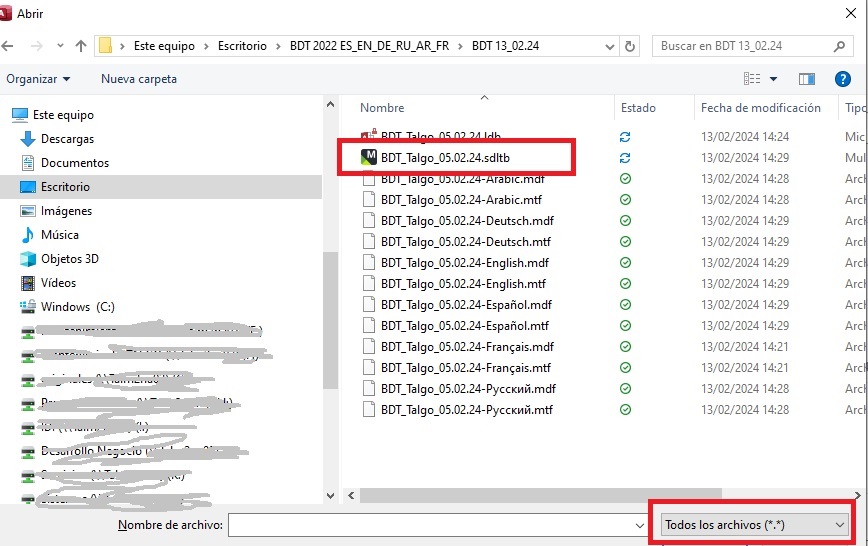Screen dimensions: 868x546
Task: Open view options dropdown arrow
Action: point(773,79)
